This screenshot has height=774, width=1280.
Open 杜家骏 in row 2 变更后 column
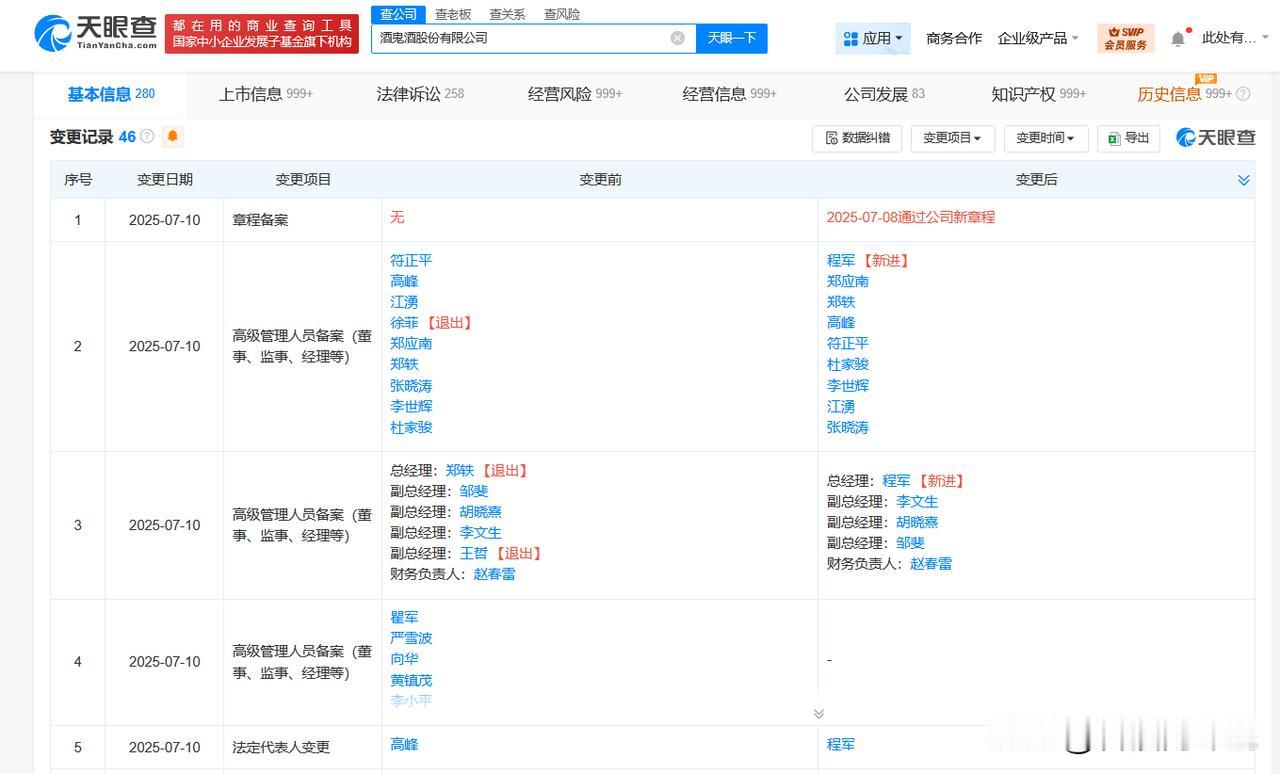pos(848,365)
